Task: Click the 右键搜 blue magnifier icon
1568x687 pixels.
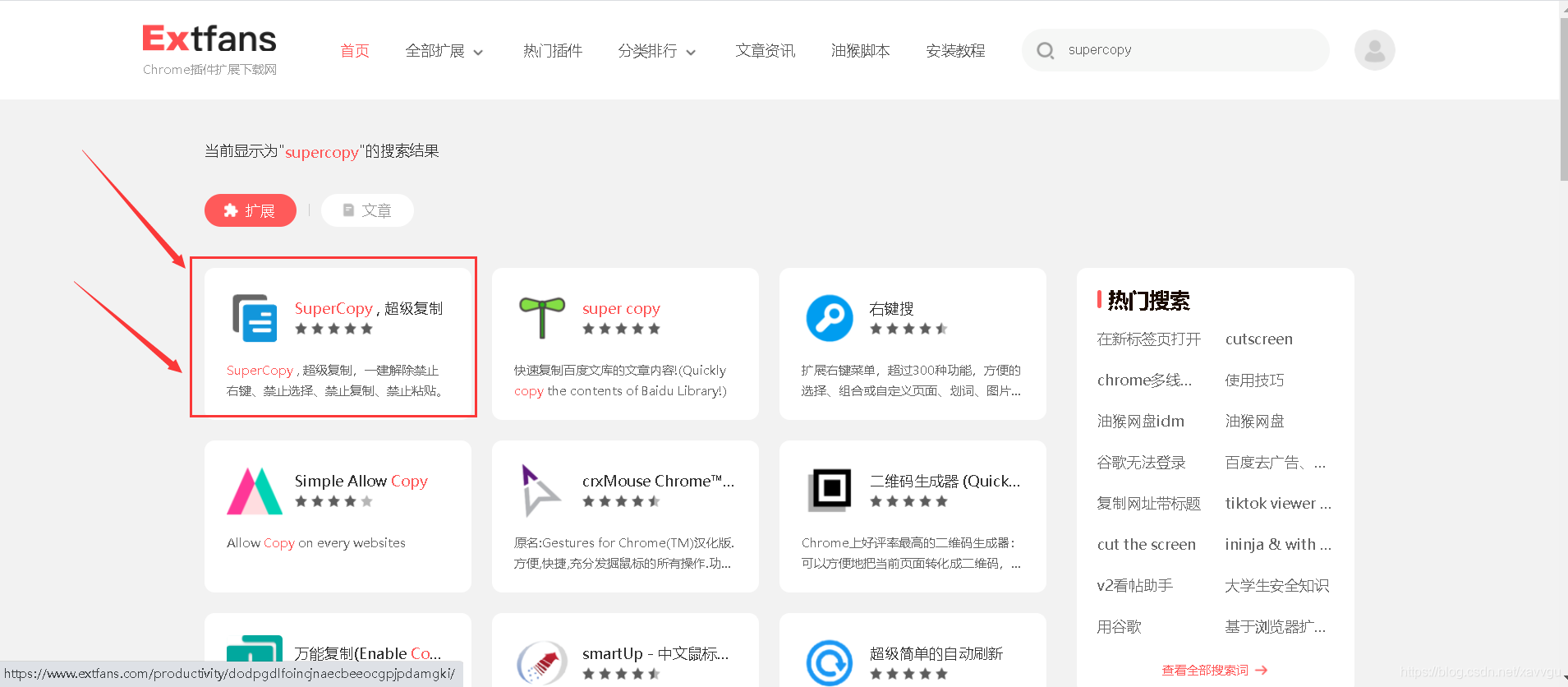Action: coord(830,318)
